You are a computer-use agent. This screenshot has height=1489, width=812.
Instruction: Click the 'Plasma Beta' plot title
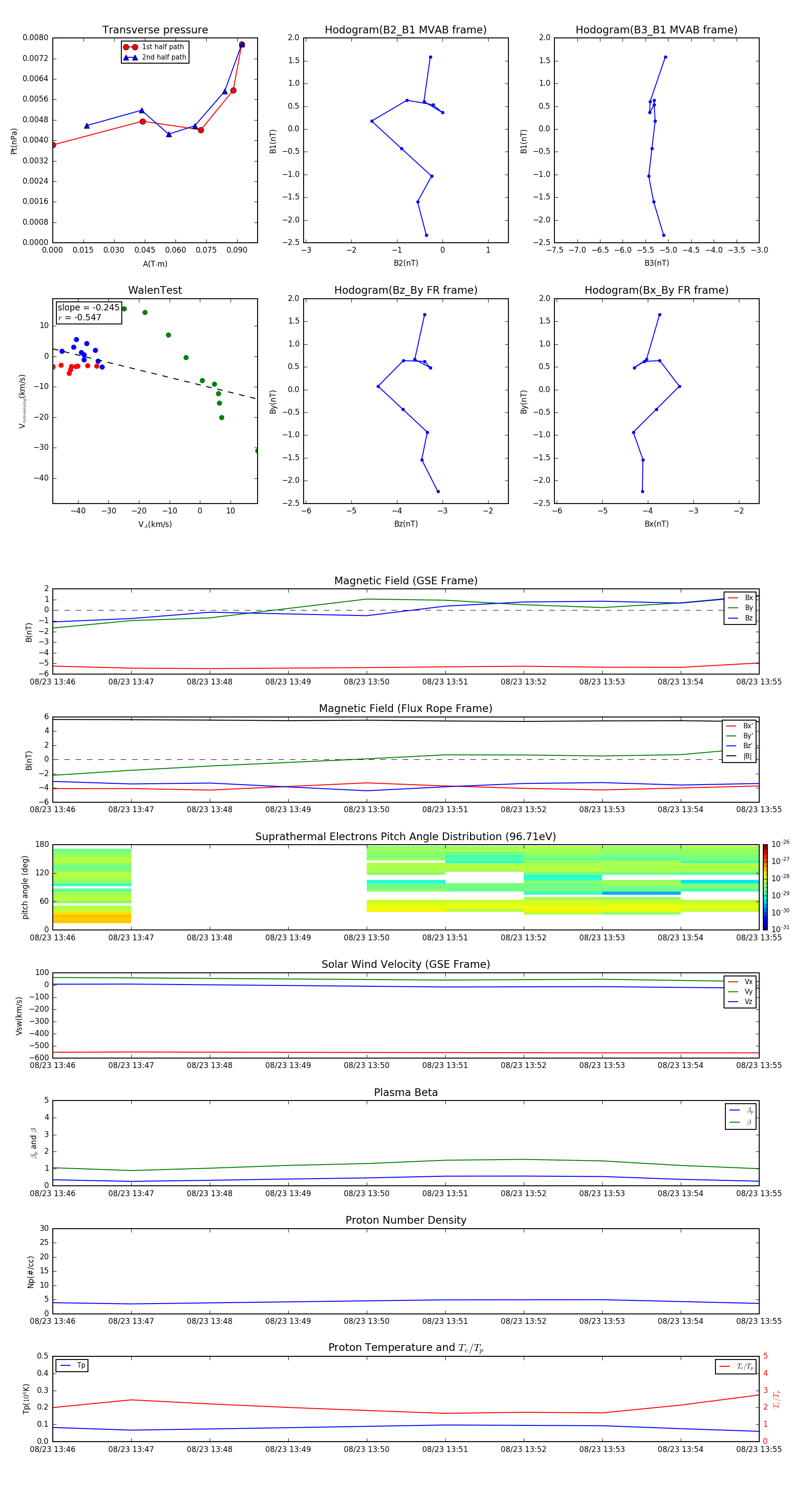pos(406,1093)
